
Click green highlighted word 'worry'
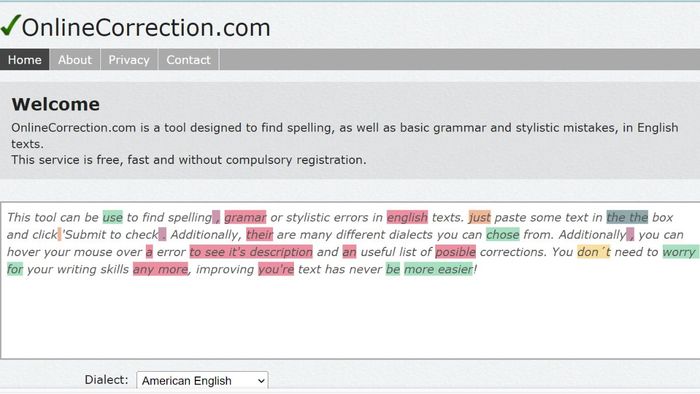point(679,252)
